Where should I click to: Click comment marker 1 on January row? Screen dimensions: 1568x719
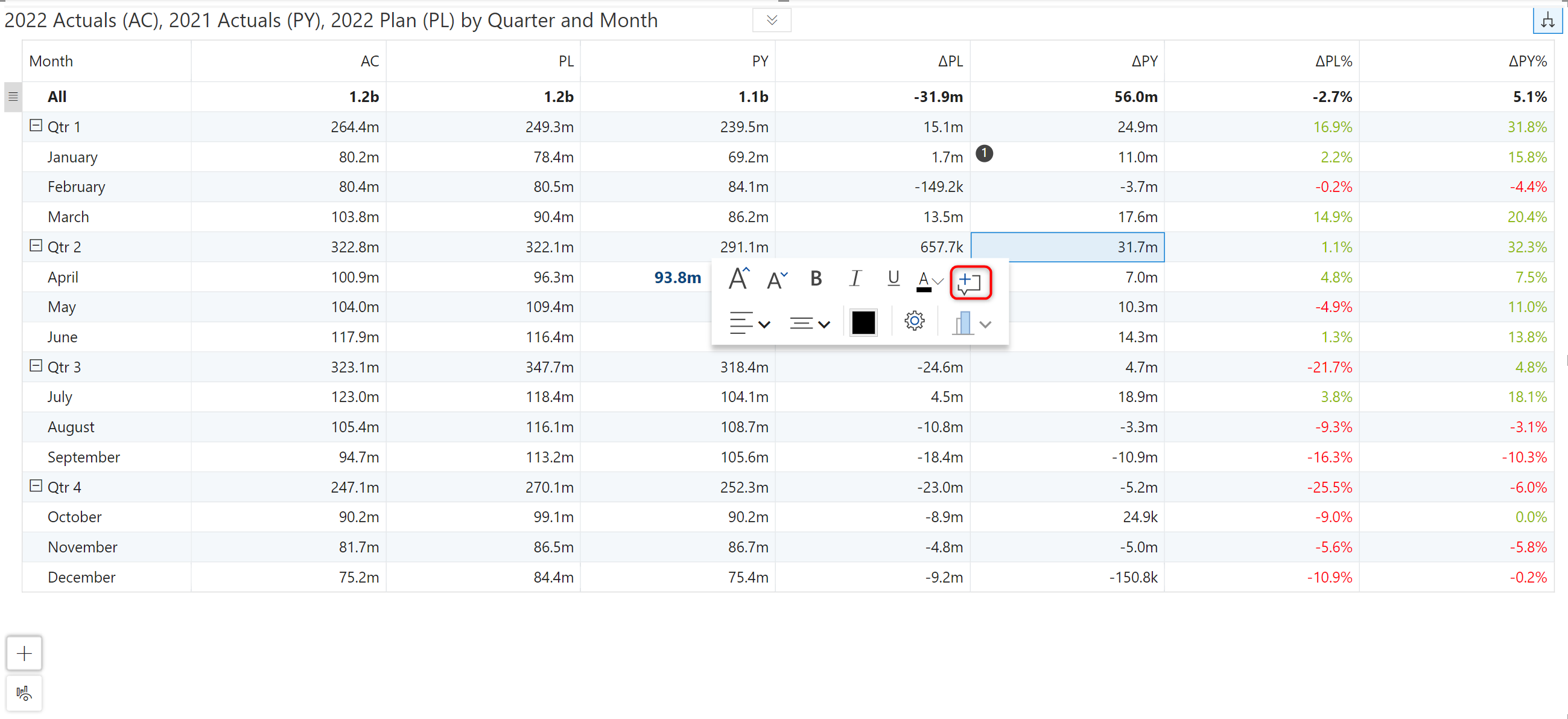(x=983, y=153)
